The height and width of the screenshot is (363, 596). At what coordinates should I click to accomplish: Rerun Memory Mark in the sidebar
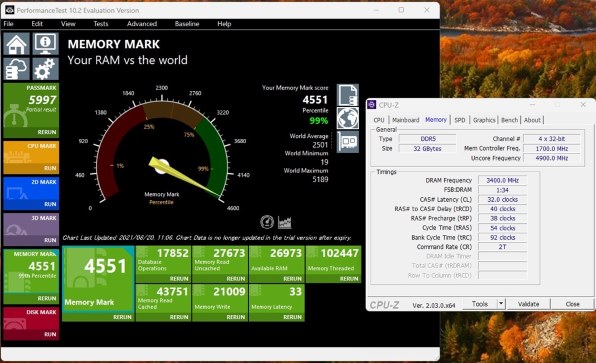(47, 298)
